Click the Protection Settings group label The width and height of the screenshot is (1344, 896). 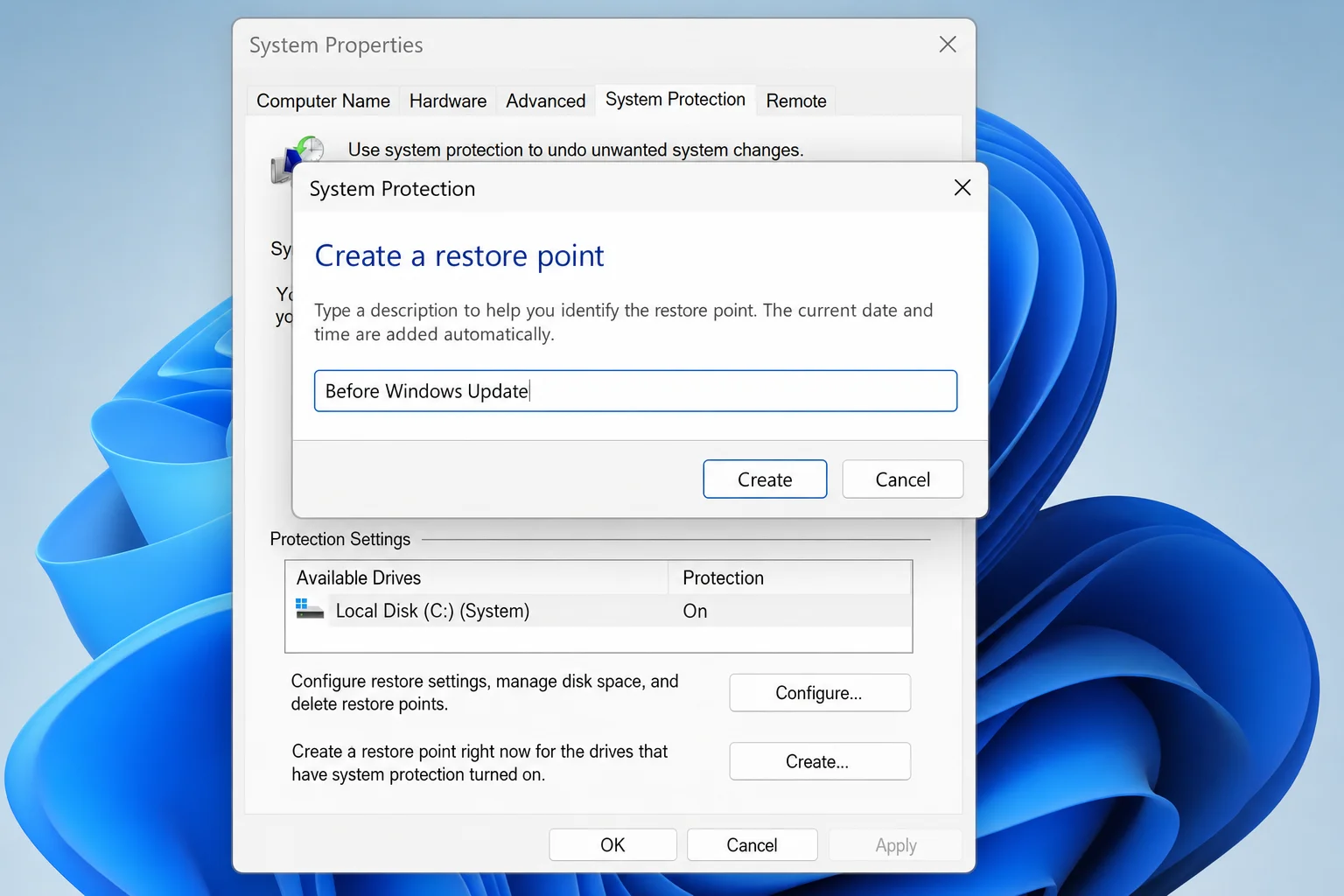(339, 539)
